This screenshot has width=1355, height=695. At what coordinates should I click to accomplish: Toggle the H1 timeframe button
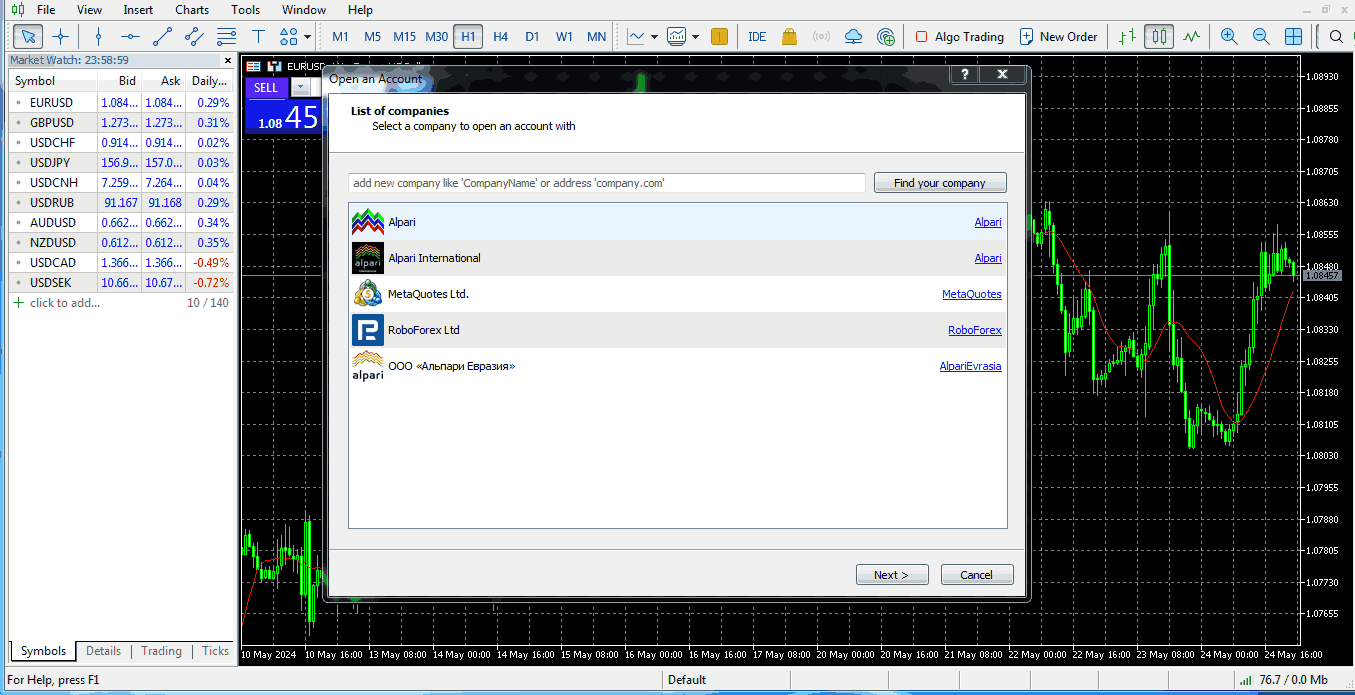[x=468, y=37]
